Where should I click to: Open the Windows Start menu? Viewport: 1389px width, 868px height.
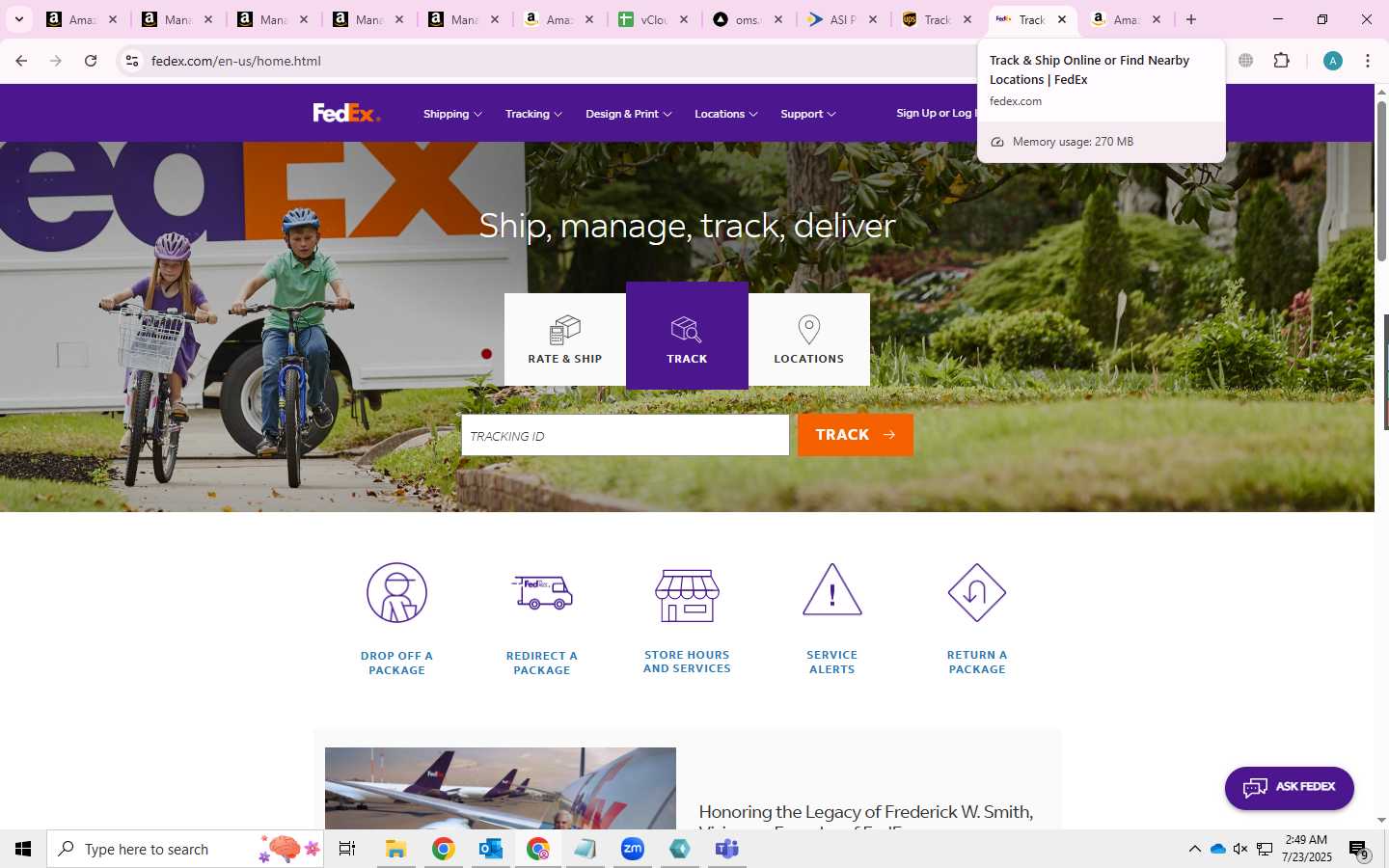tap(23, 849)
